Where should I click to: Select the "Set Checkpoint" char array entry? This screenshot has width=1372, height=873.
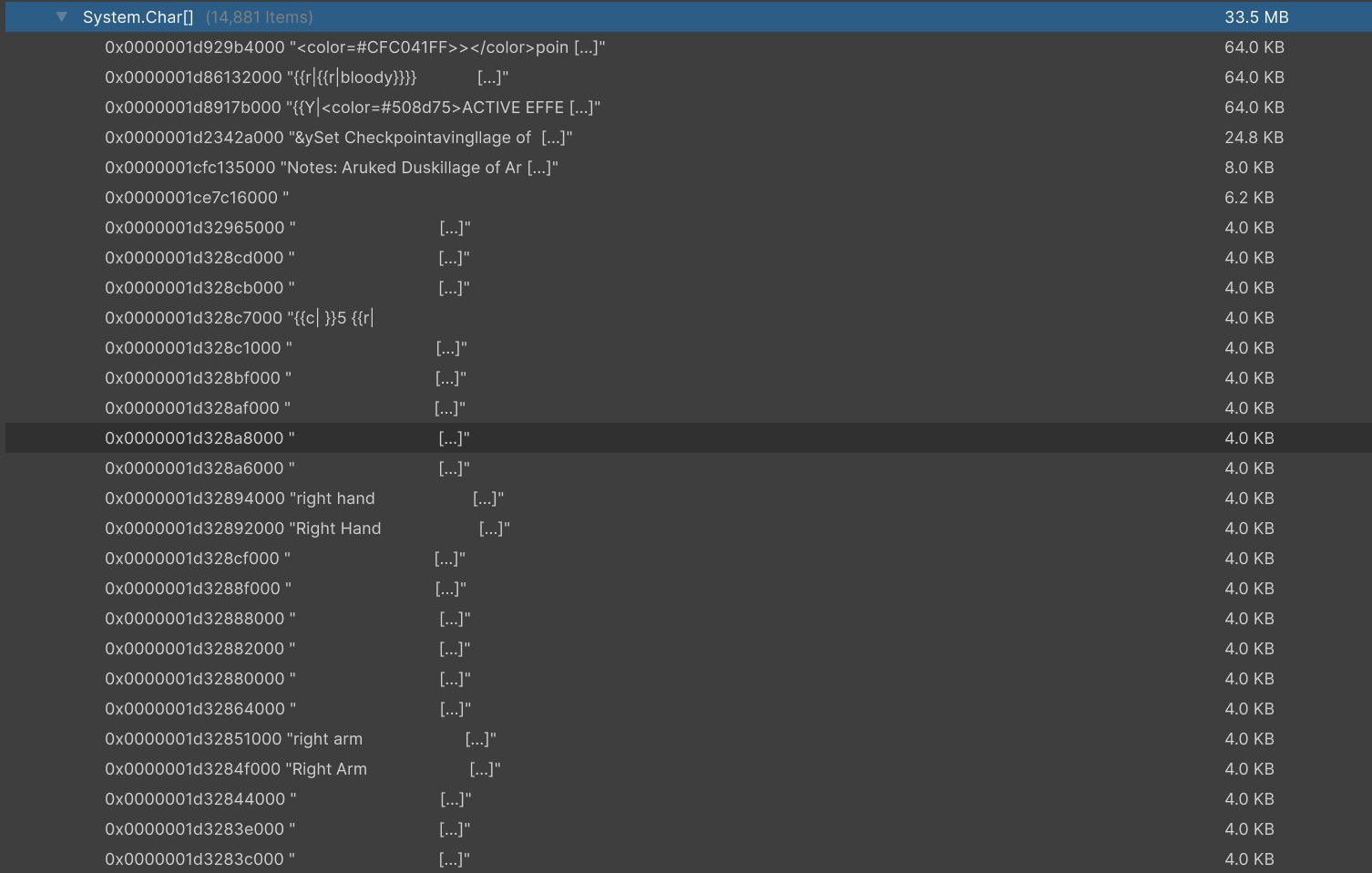click(338, 138)
